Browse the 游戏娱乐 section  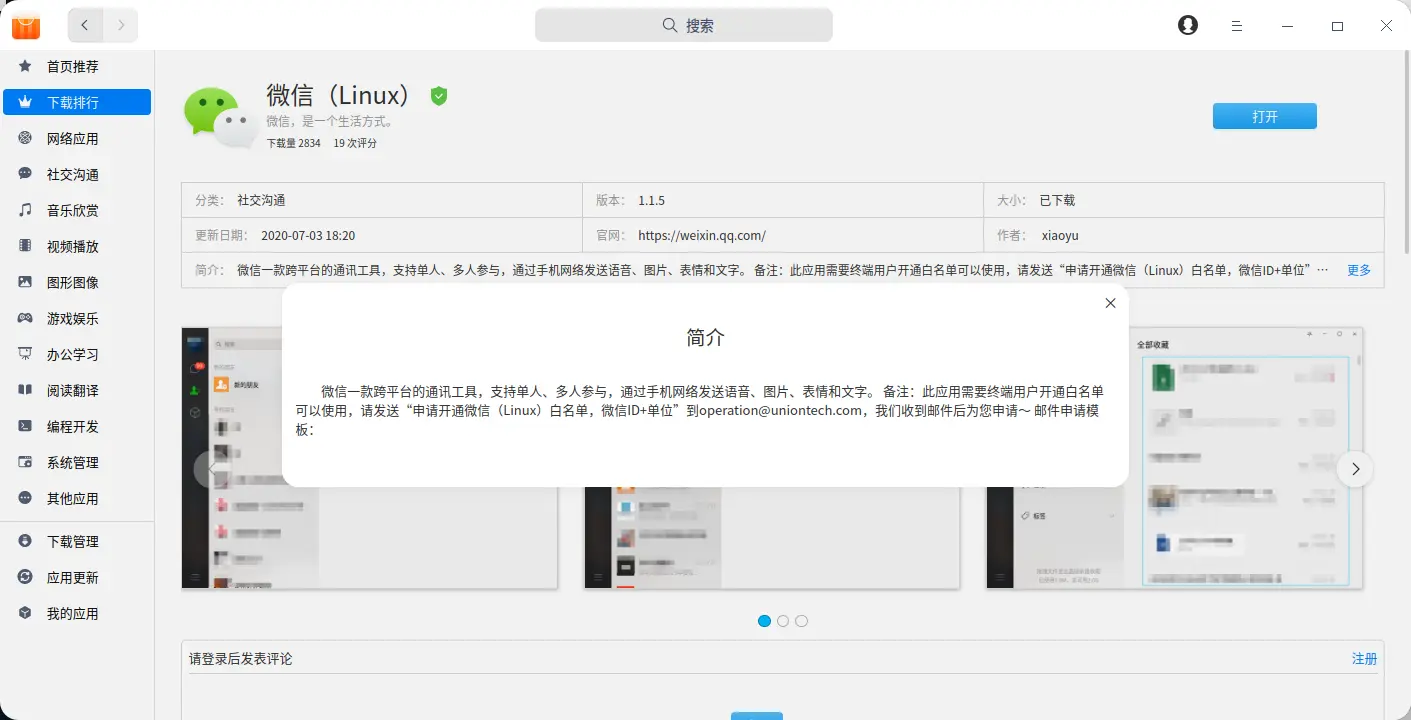pyautogui.click(x=73, y=317)
